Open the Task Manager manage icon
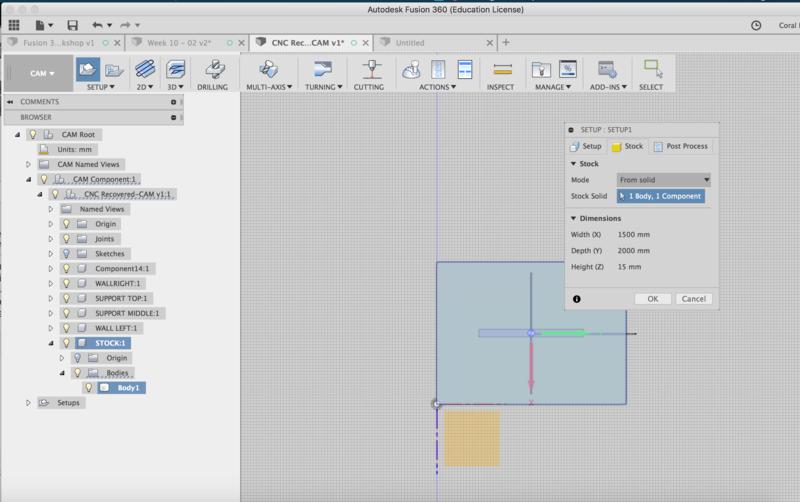The image size is (800, 502). click(x=568, y=69)
